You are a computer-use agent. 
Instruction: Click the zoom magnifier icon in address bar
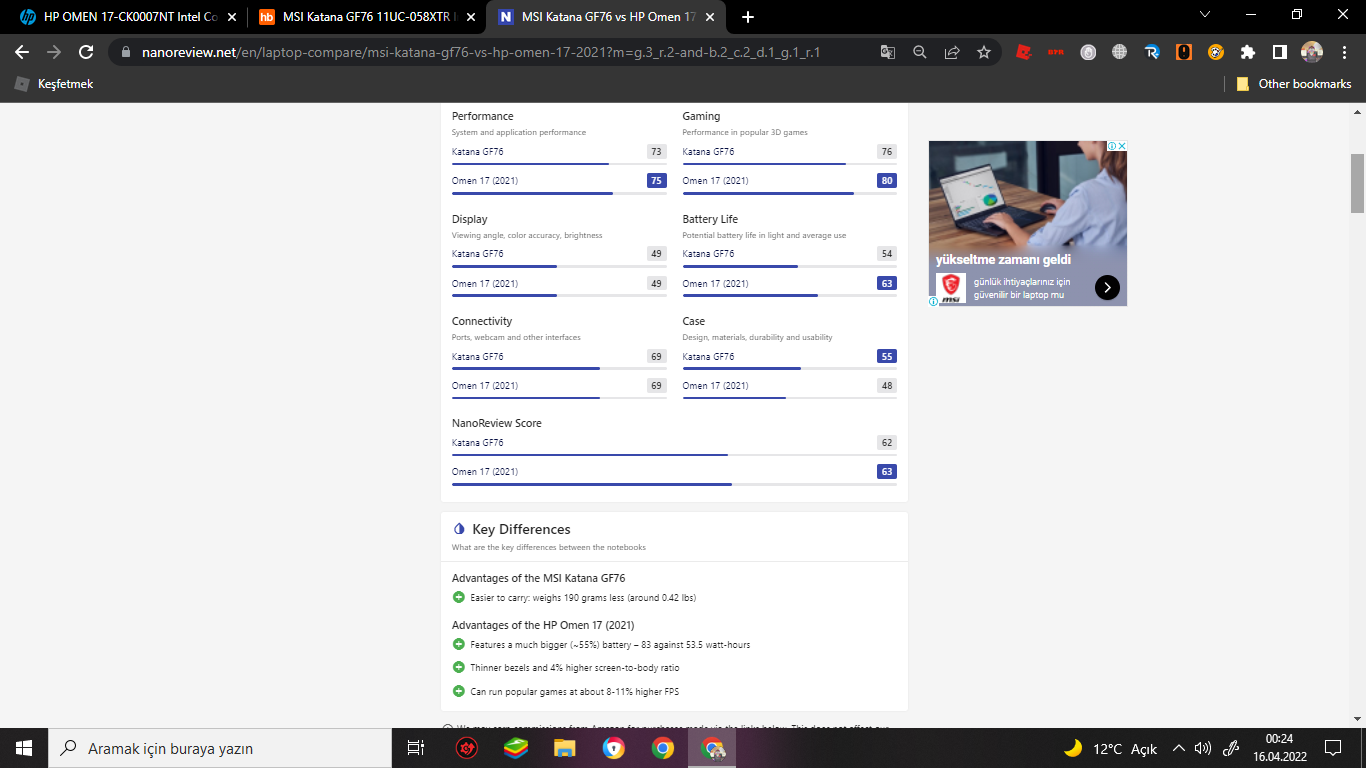(x=920, y=52)
